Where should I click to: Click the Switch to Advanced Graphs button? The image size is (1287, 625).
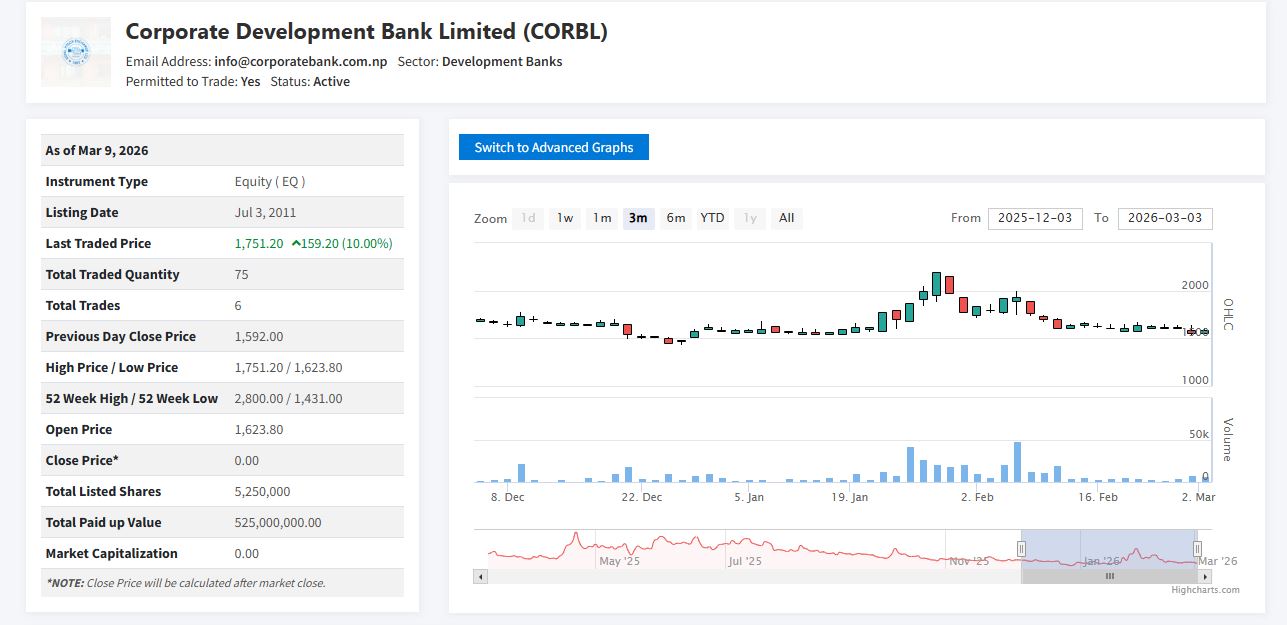tap(553, 147)
